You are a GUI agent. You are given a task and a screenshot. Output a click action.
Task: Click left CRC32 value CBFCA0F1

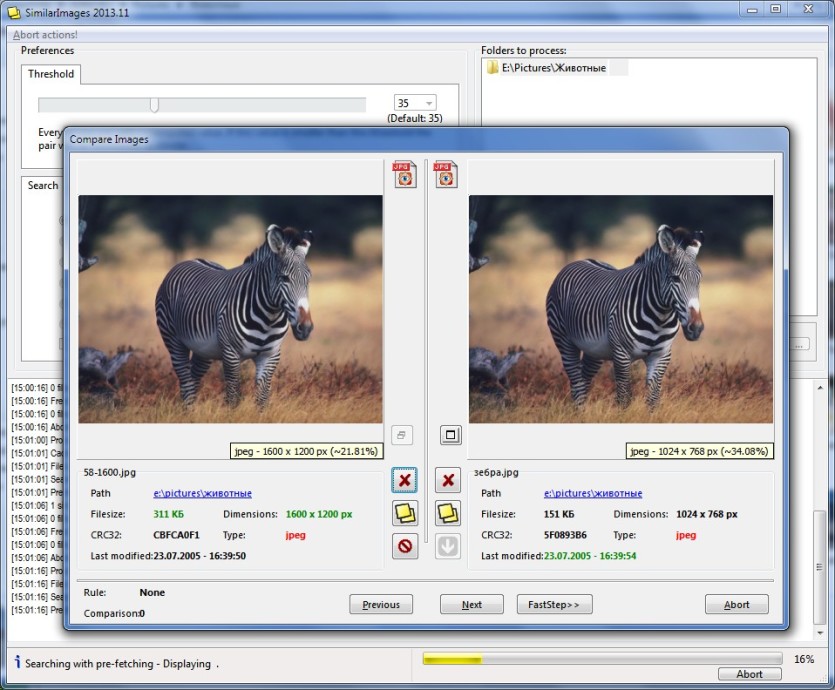[x=176, y=535]
